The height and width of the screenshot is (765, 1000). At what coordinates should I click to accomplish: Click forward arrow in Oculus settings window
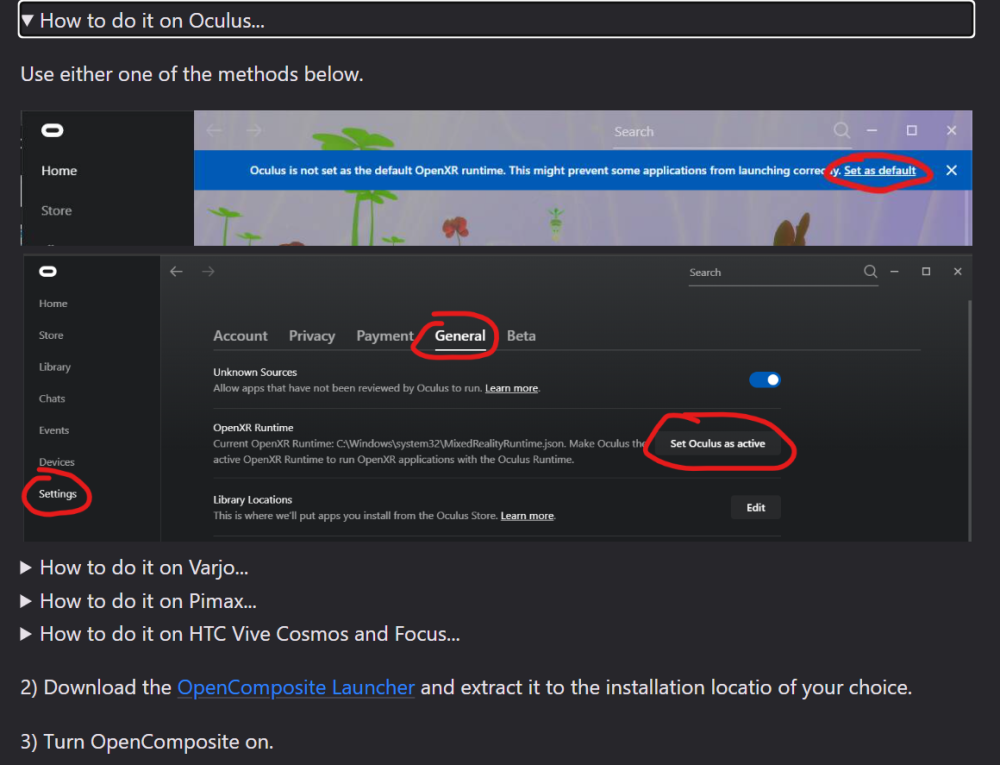point(208,272)
